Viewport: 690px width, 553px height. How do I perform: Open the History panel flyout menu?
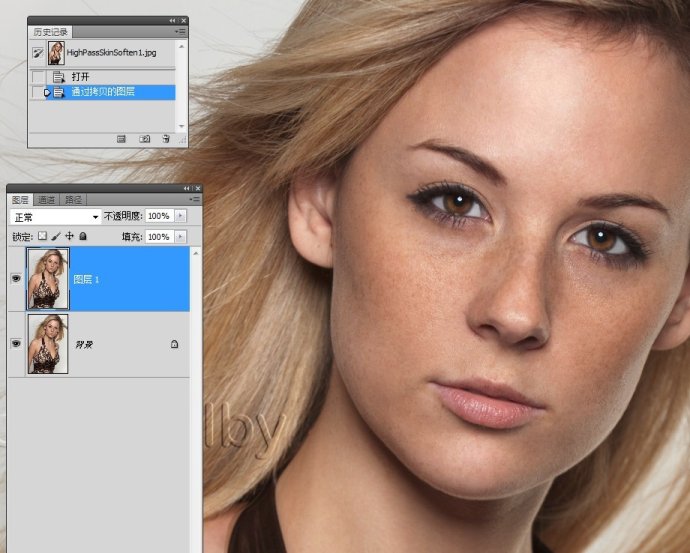pyautogui.click(x=180, y=32)
